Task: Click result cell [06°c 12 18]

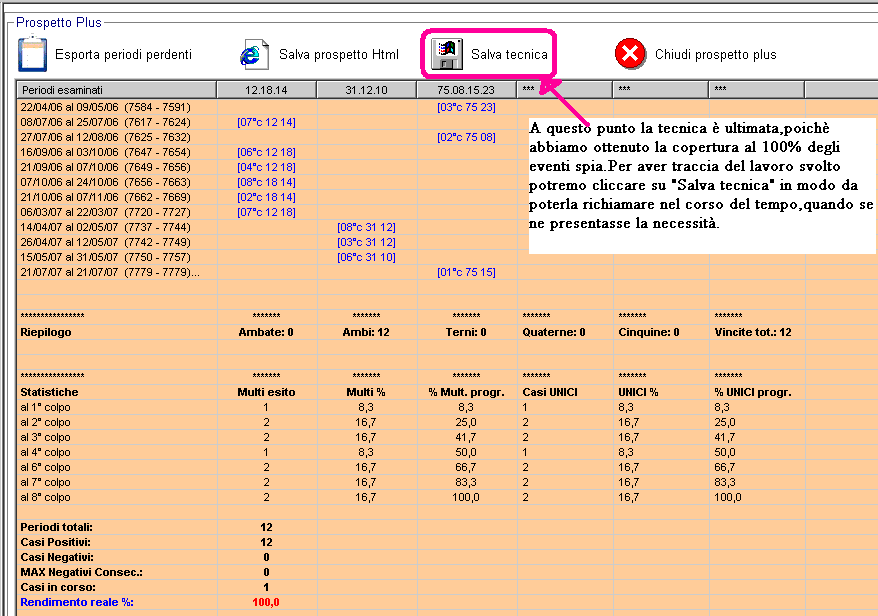Action: pyautogui.click(x=267, y=152)
